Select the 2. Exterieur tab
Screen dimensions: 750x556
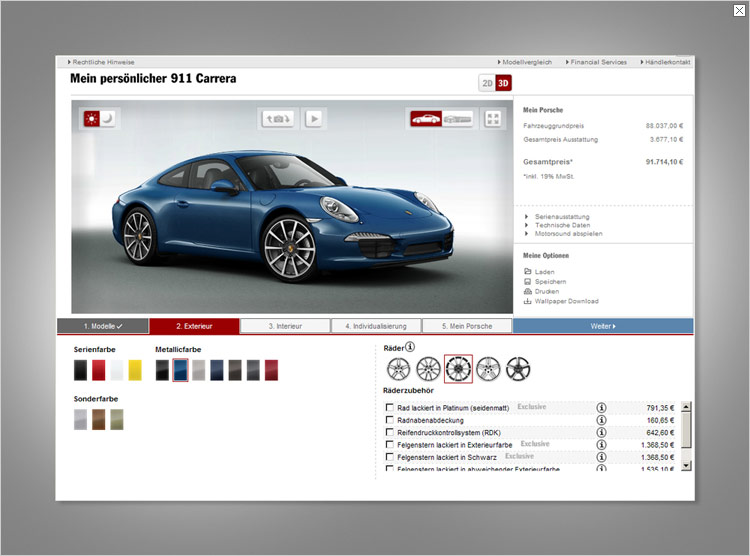[x=194, y=326]
